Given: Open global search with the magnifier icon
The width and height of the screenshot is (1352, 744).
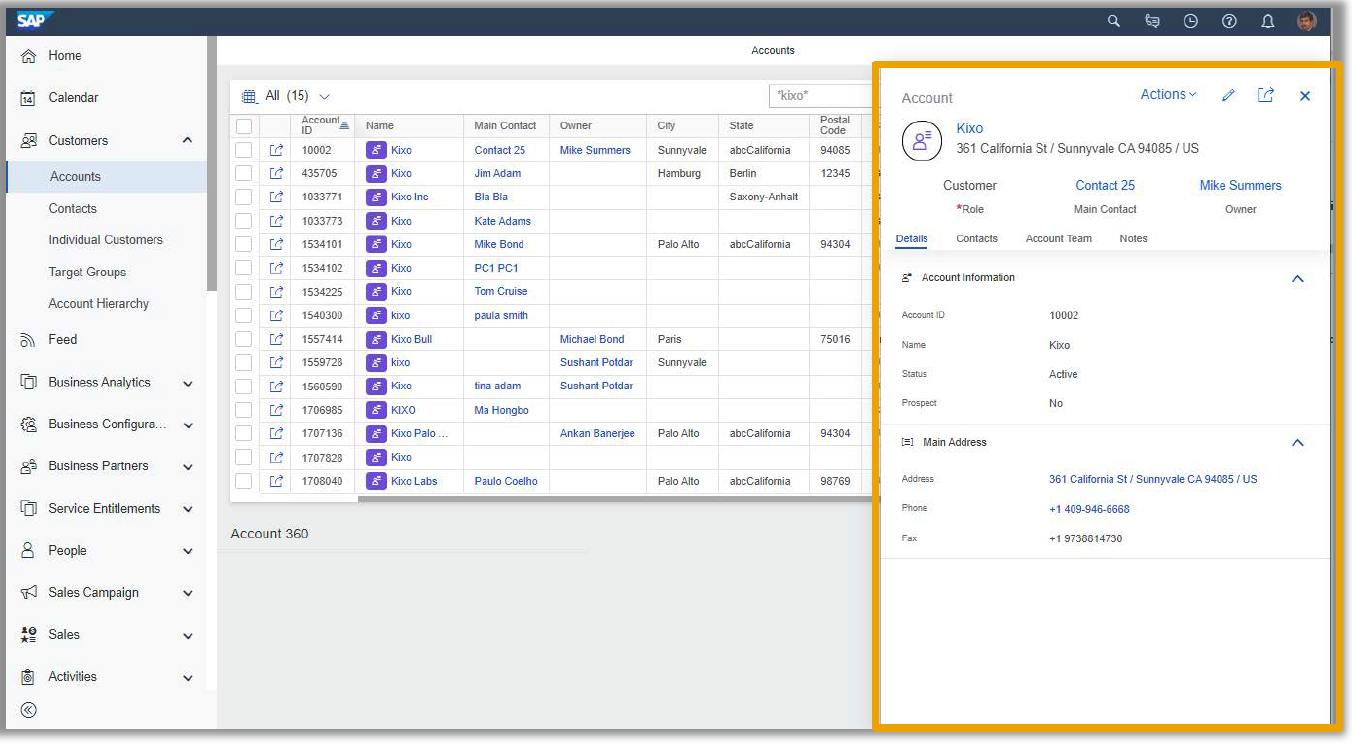Looking at the screenshot, I should (1113, 20).
